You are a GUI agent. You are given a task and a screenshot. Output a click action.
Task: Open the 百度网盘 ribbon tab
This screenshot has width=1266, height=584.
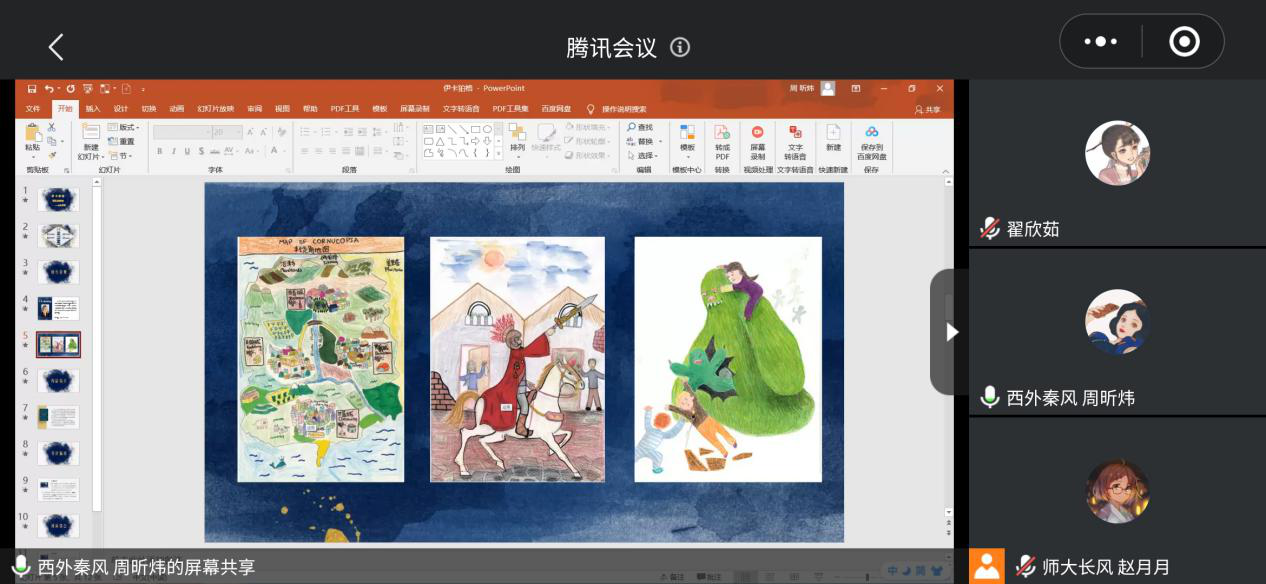pyautogui.click(x=556, y=109)
